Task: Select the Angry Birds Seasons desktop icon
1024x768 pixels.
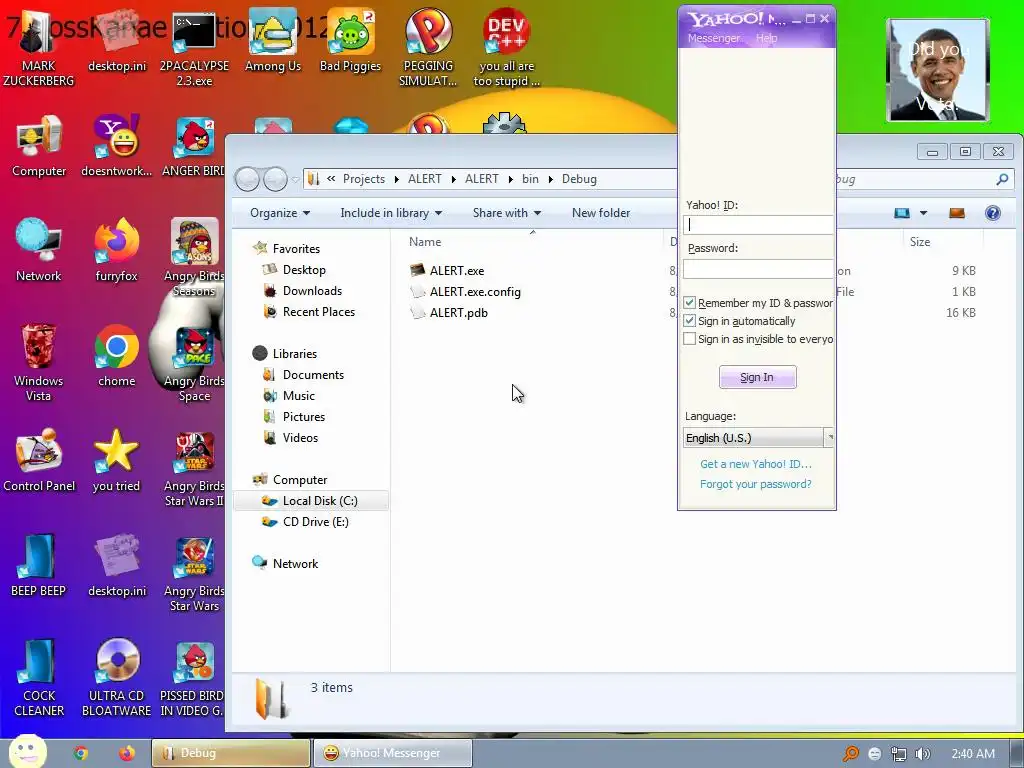Action: pos(194,258)
